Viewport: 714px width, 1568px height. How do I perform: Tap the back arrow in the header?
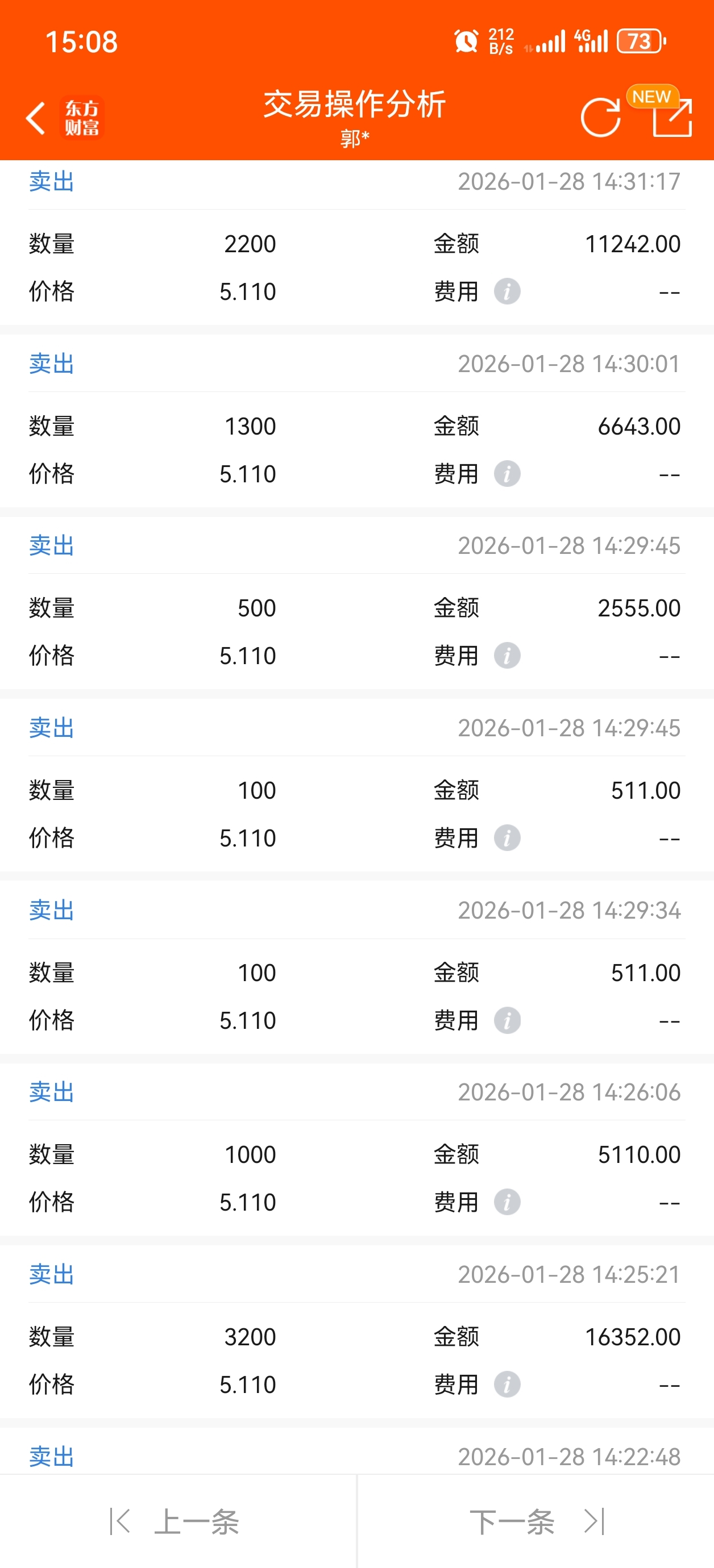click(36, 118)
